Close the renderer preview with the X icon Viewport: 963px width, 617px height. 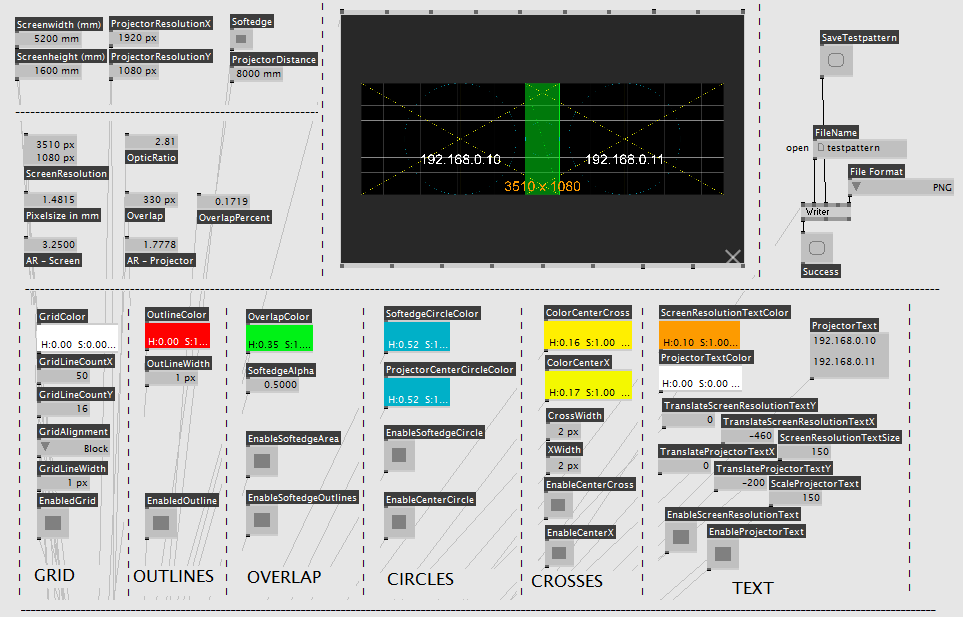pyautogui.click(x=733, y=257)
